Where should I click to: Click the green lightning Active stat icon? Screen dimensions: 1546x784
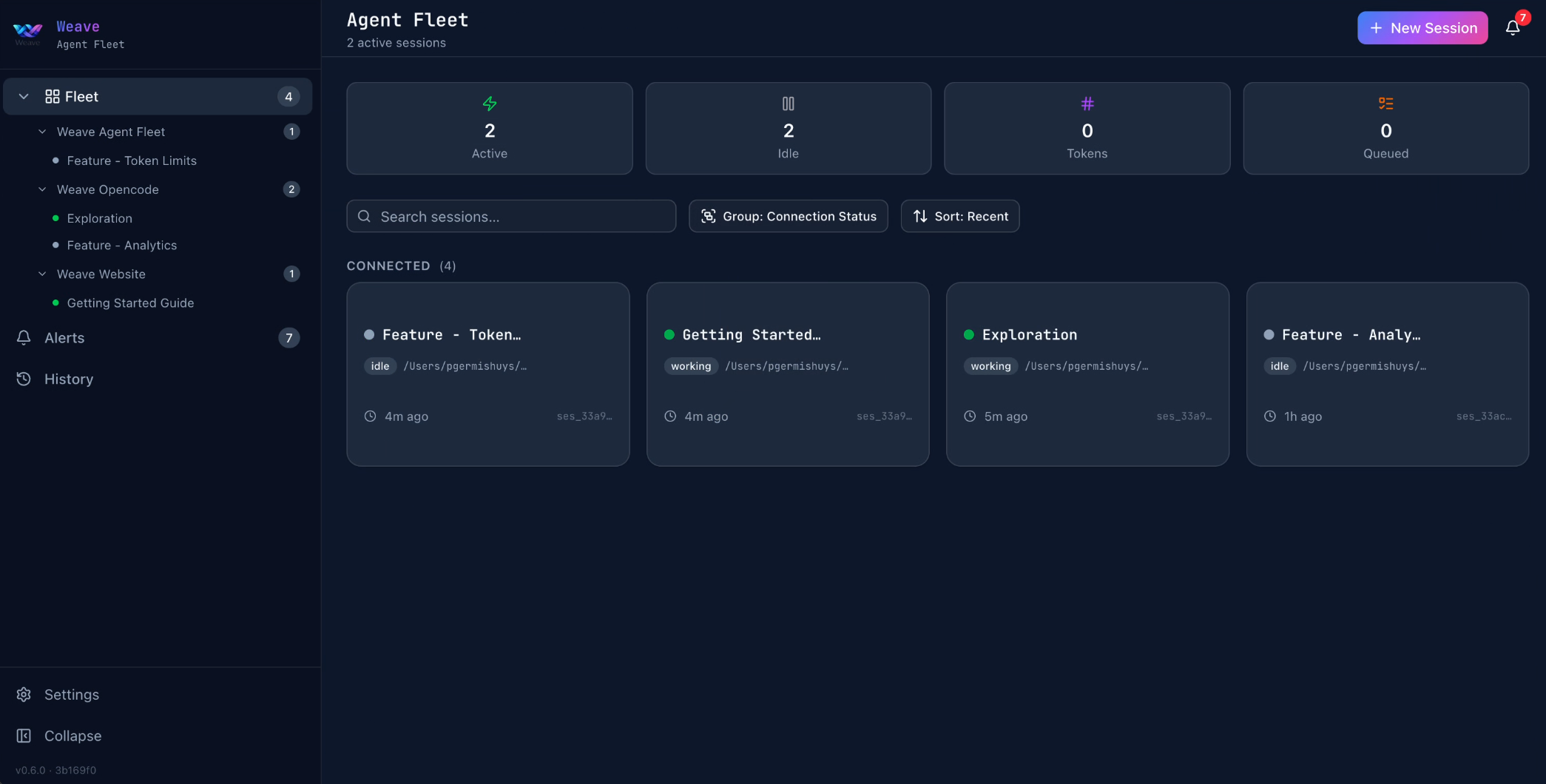coord(489,104)
